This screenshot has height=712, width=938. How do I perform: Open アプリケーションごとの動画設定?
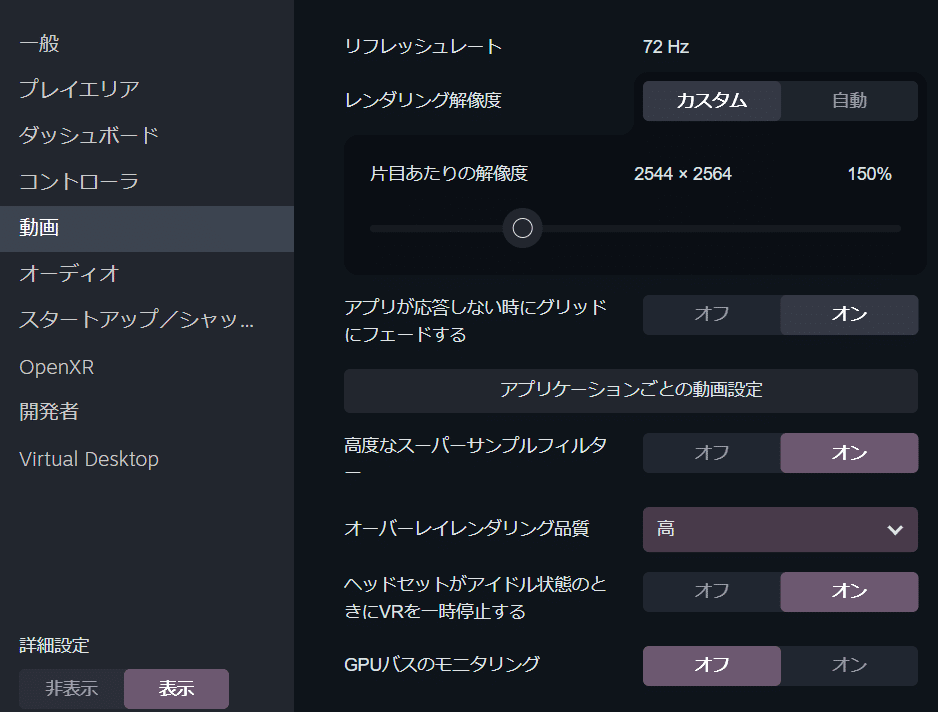coord(631,391)
